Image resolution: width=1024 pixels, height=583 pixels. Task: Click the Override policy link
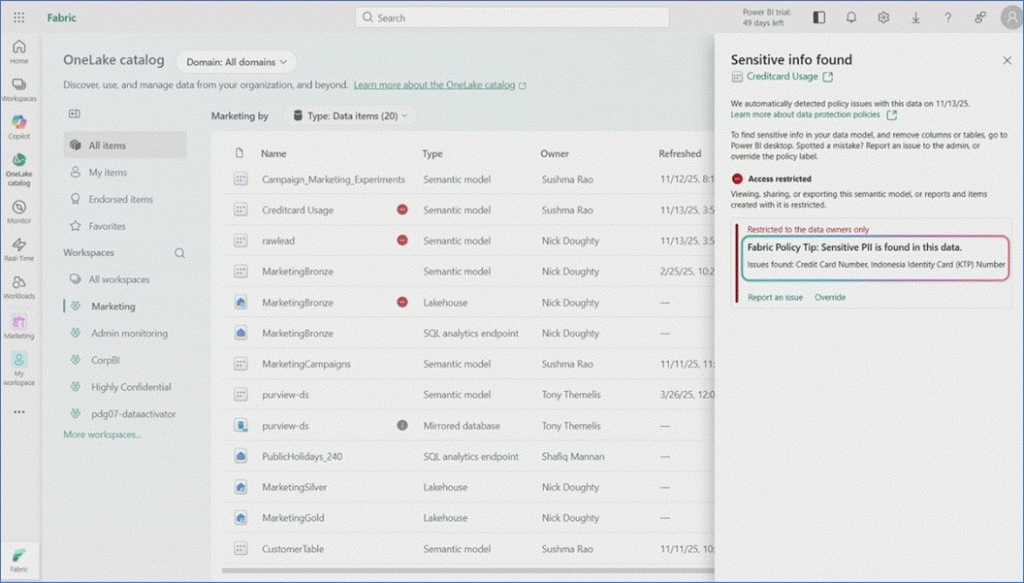[x=829, y=297]
